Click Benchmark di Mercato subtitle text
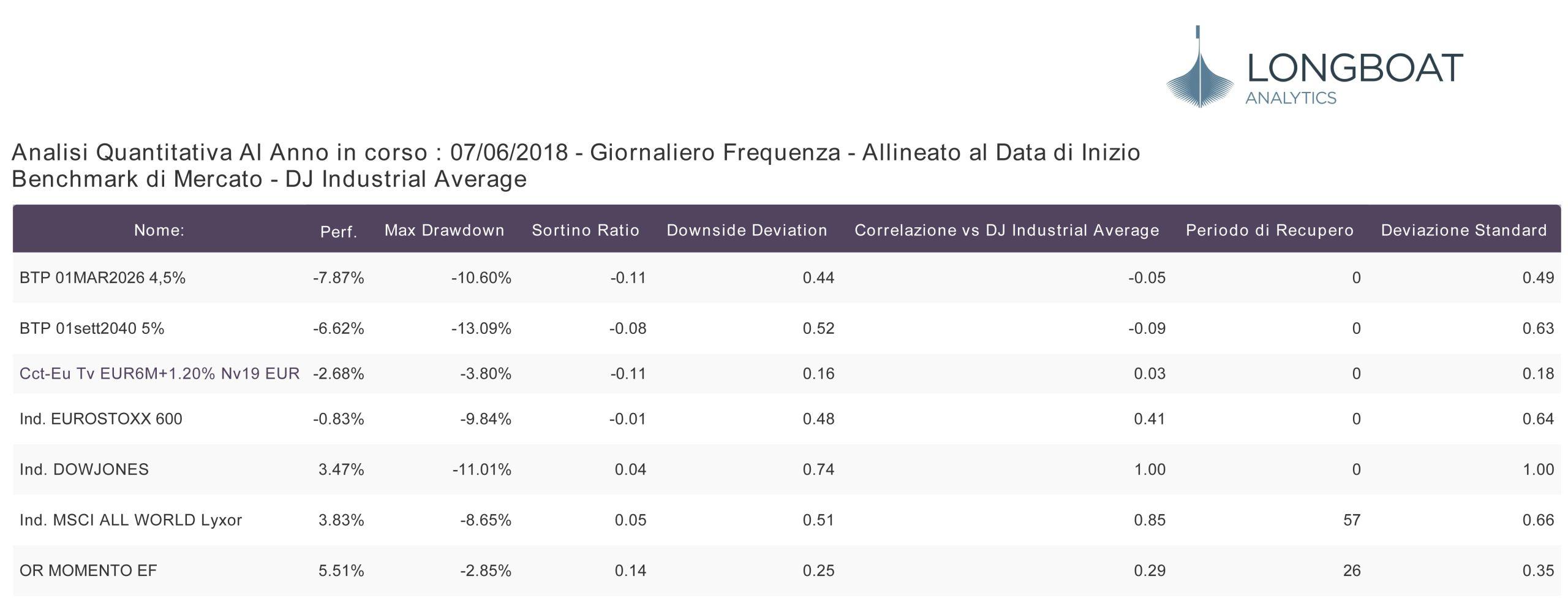 (269, 180)
